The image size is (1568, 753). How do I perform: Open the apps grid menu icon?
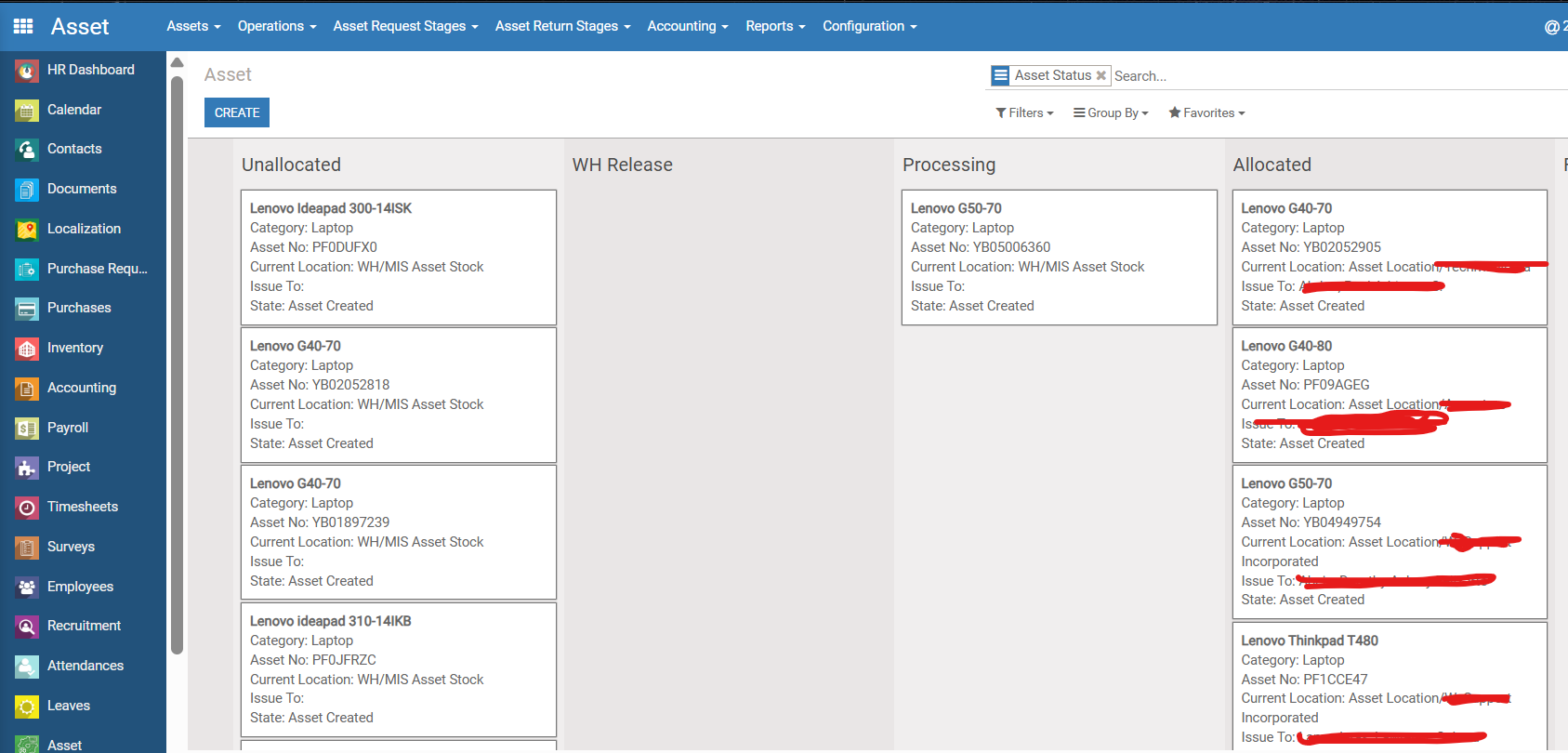[x=23, y=26]
